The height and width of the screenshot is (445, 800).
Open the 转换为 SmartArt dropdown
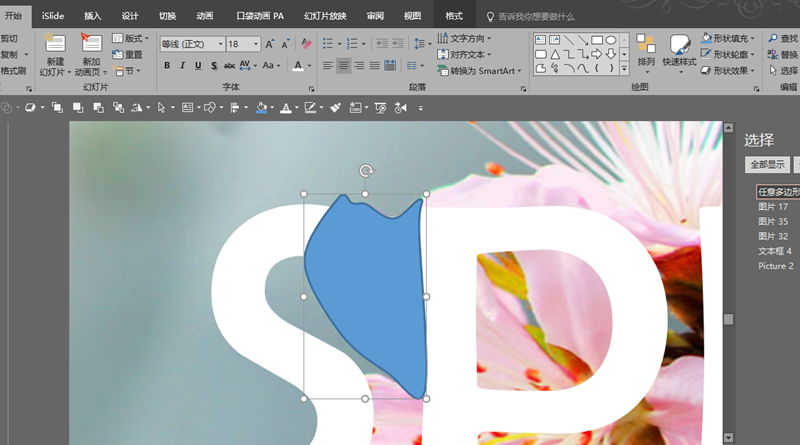[480, 71]
